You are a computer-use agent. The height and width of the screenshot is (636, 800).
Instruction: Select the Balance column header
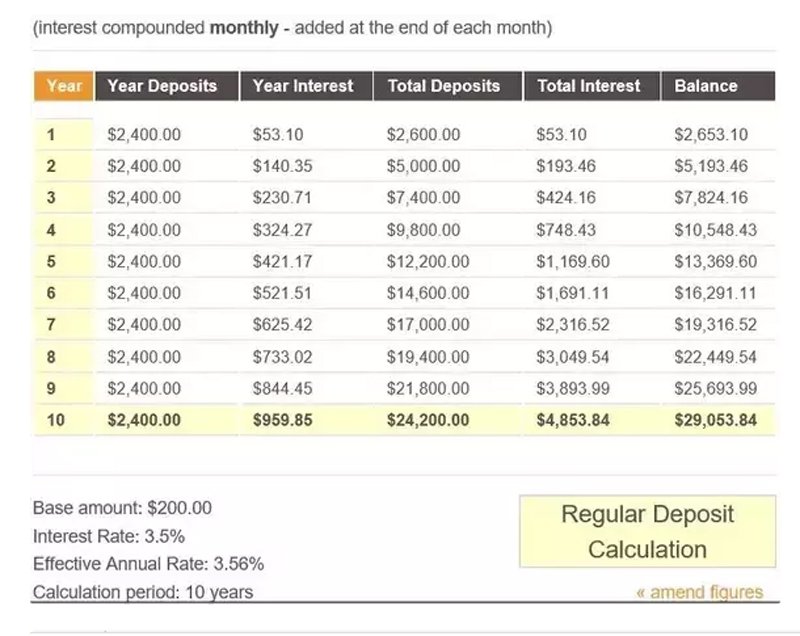point(706,86)
